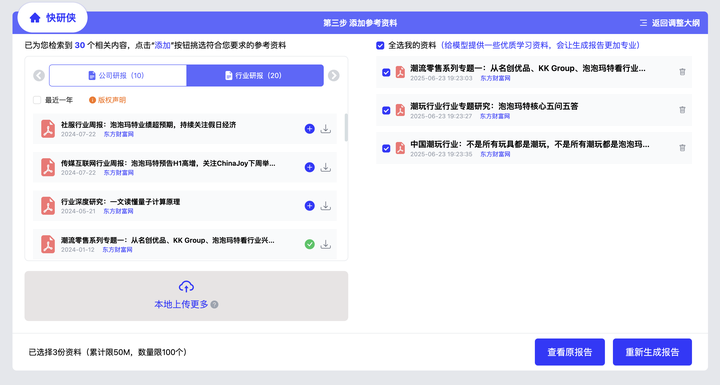
Task: Click the previous-tab left arrow
Action: click(x=39, y=75)
